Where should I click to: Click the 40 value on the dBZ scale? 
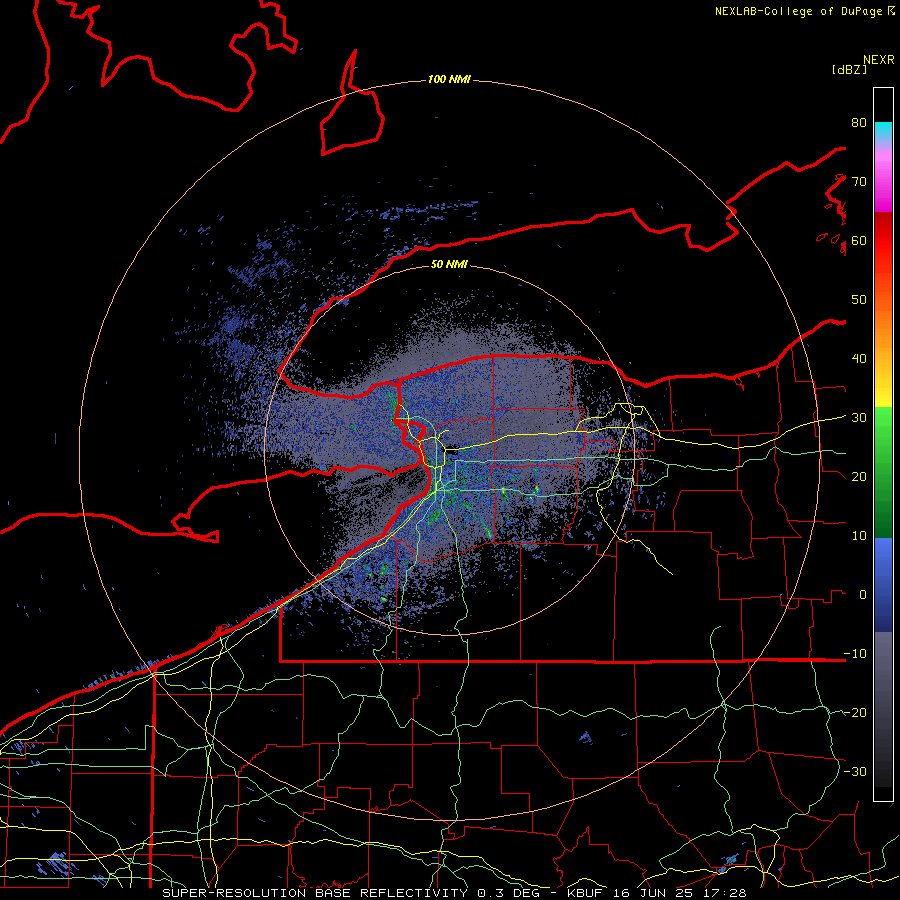[x=859, y=359]
